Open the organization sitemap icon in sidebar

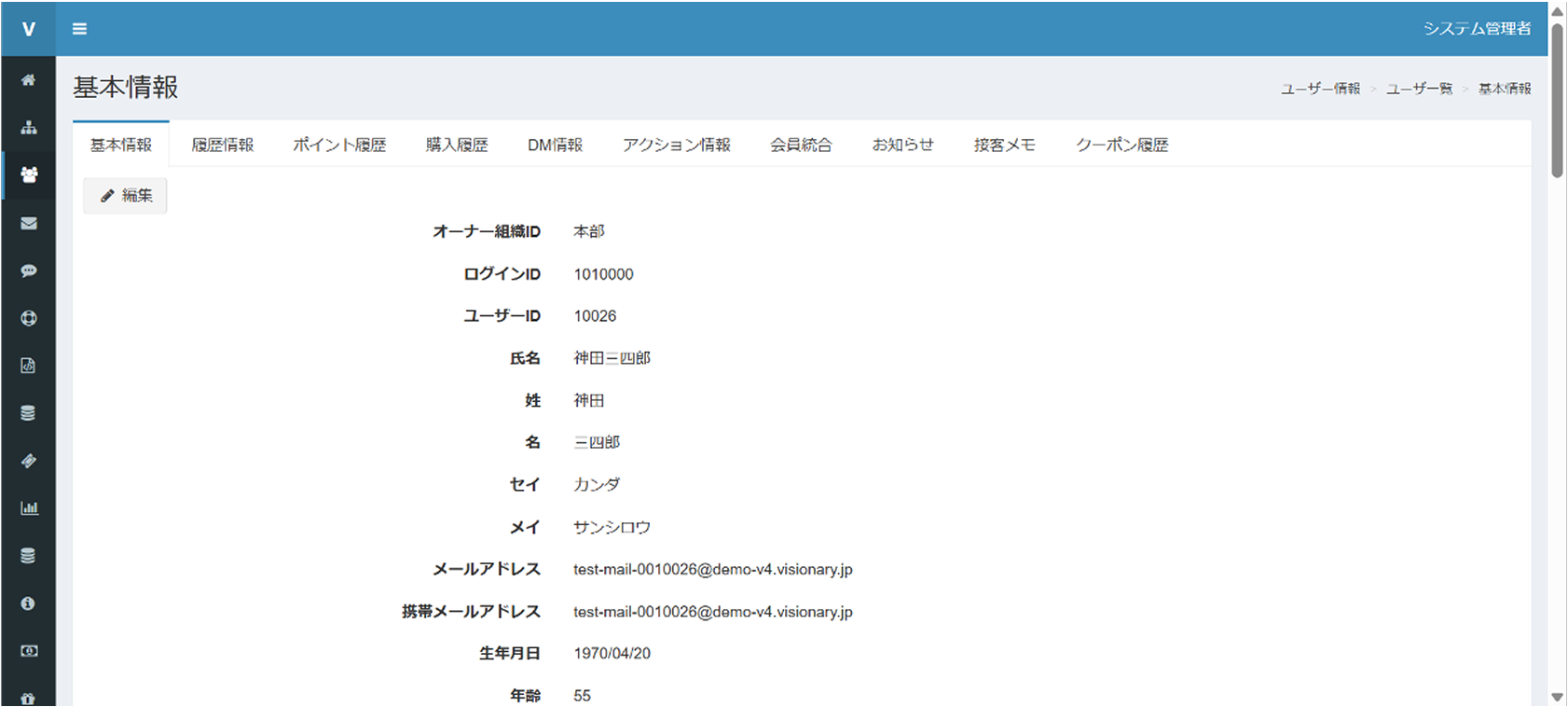pyautogui.click(x=28, y=128)
